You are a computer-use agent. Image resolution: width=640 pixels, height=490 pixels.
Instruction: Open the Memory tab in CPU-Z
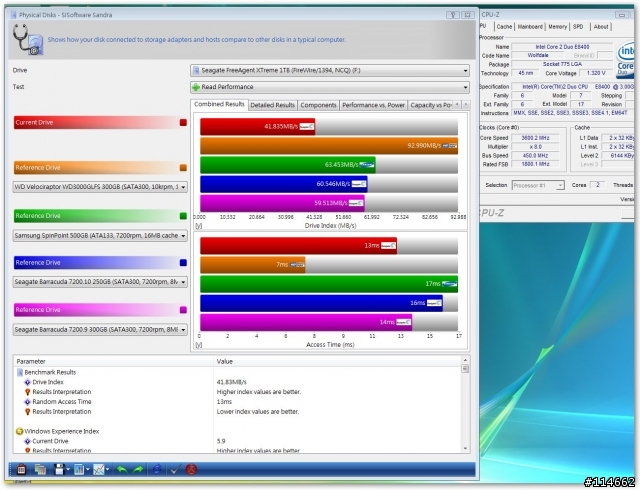[557, 27]
